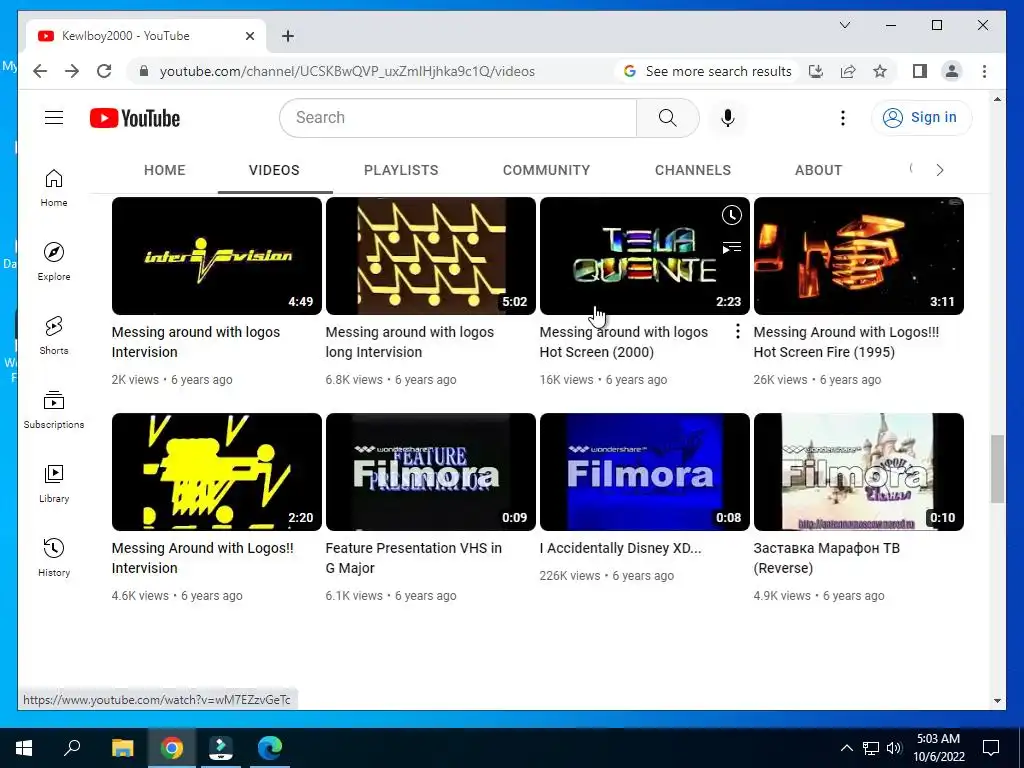The width and height of the screenshot is (1024, 768).
Task: Open Library in the sidebar
Action: click(x=54, y=483)
